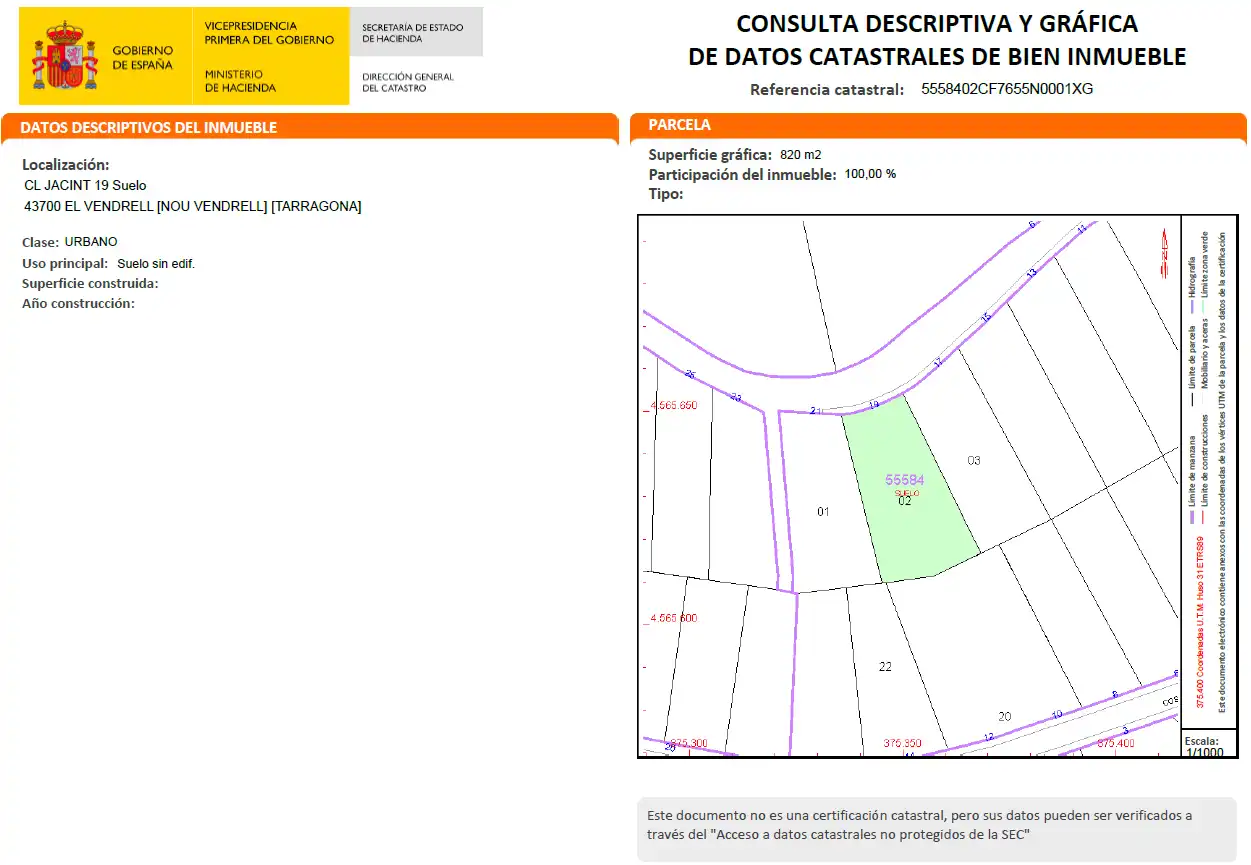Click the 'Uso principal:' label
Viewport: 1251px width, 865px height.
65,264
